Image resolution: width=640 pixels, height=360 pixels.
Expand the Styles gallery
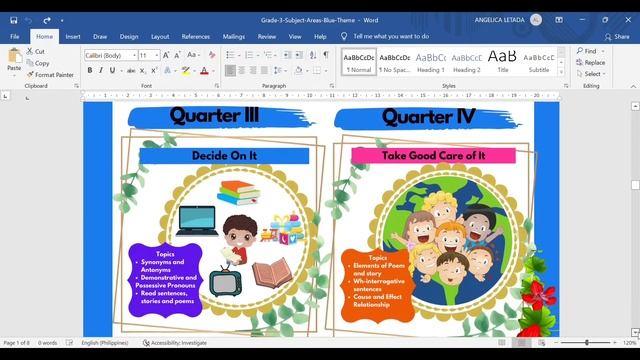562,72
